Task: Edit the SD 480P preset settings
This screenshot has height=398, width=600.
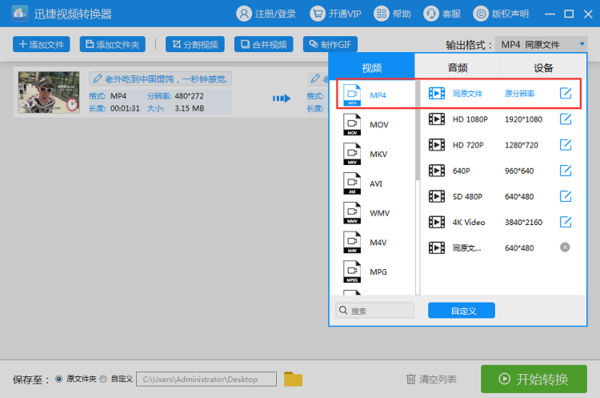Action: coord(565,196)
